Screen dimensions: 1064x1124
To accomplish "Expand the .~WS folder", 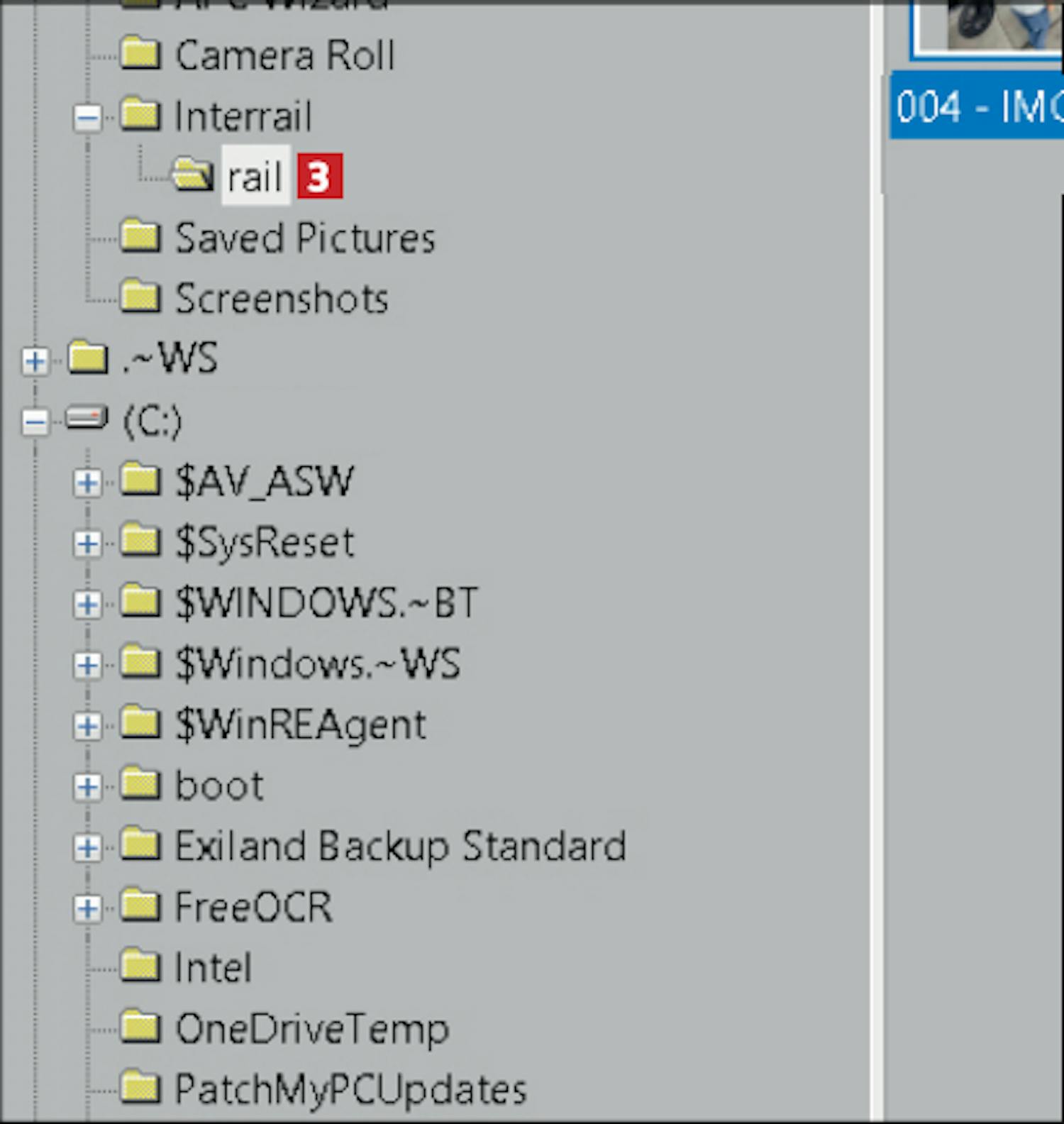I will coord(35,361).
